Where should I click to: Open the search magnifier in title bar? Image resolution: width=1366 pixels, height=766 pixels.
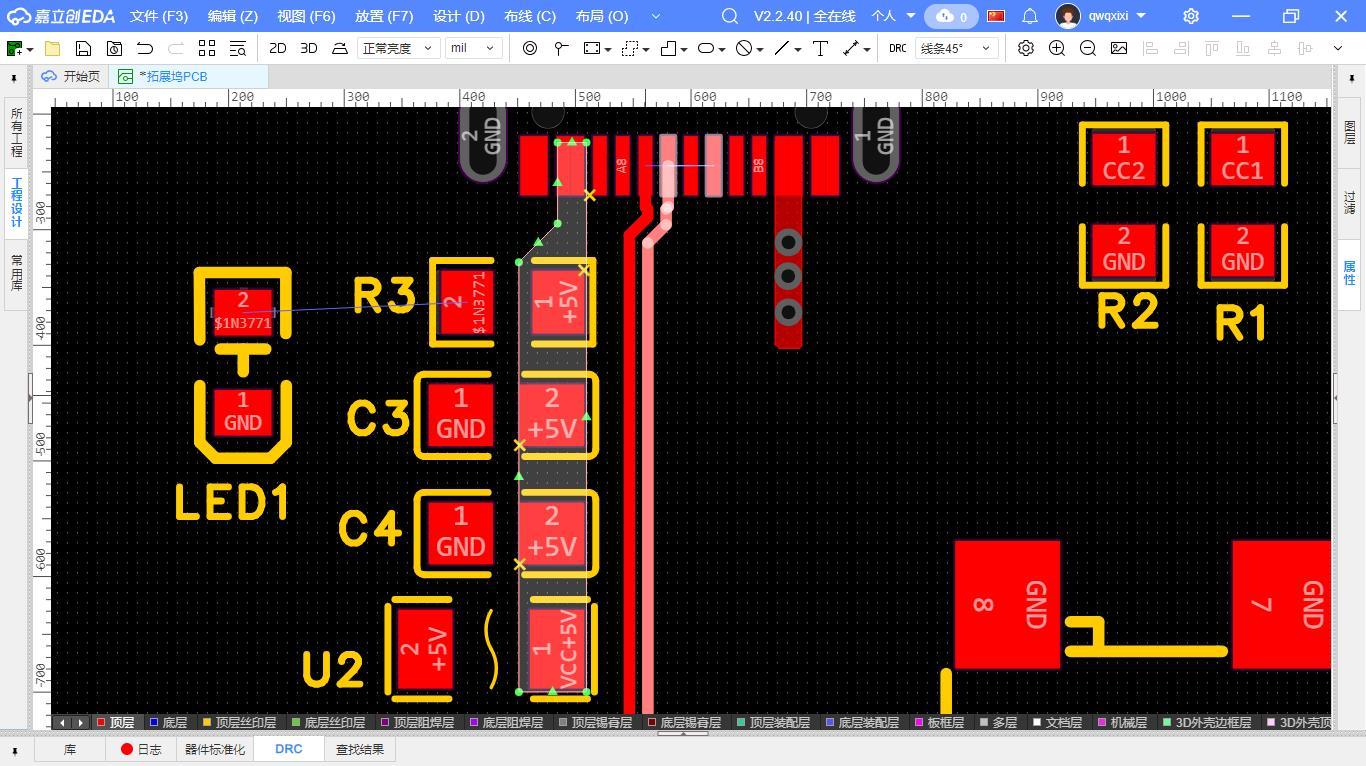(x=730, y=16)
